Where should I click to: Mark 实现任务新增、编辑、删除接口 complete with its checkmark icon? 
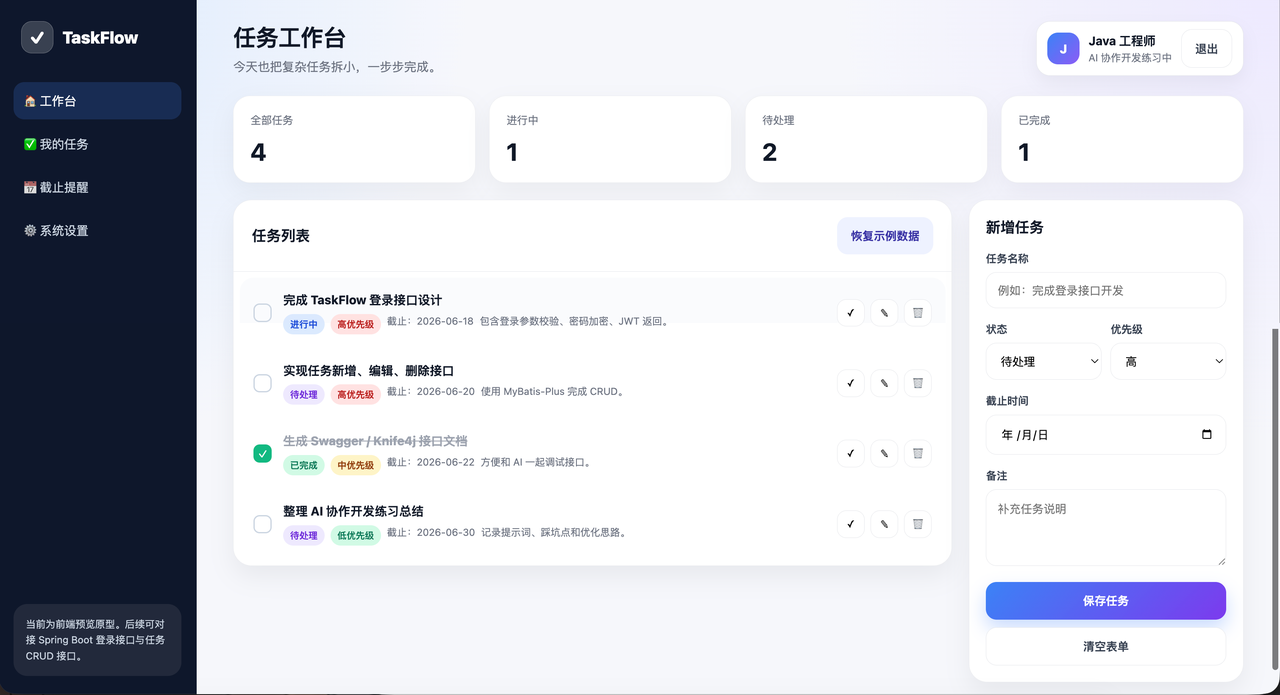(851, 383)
